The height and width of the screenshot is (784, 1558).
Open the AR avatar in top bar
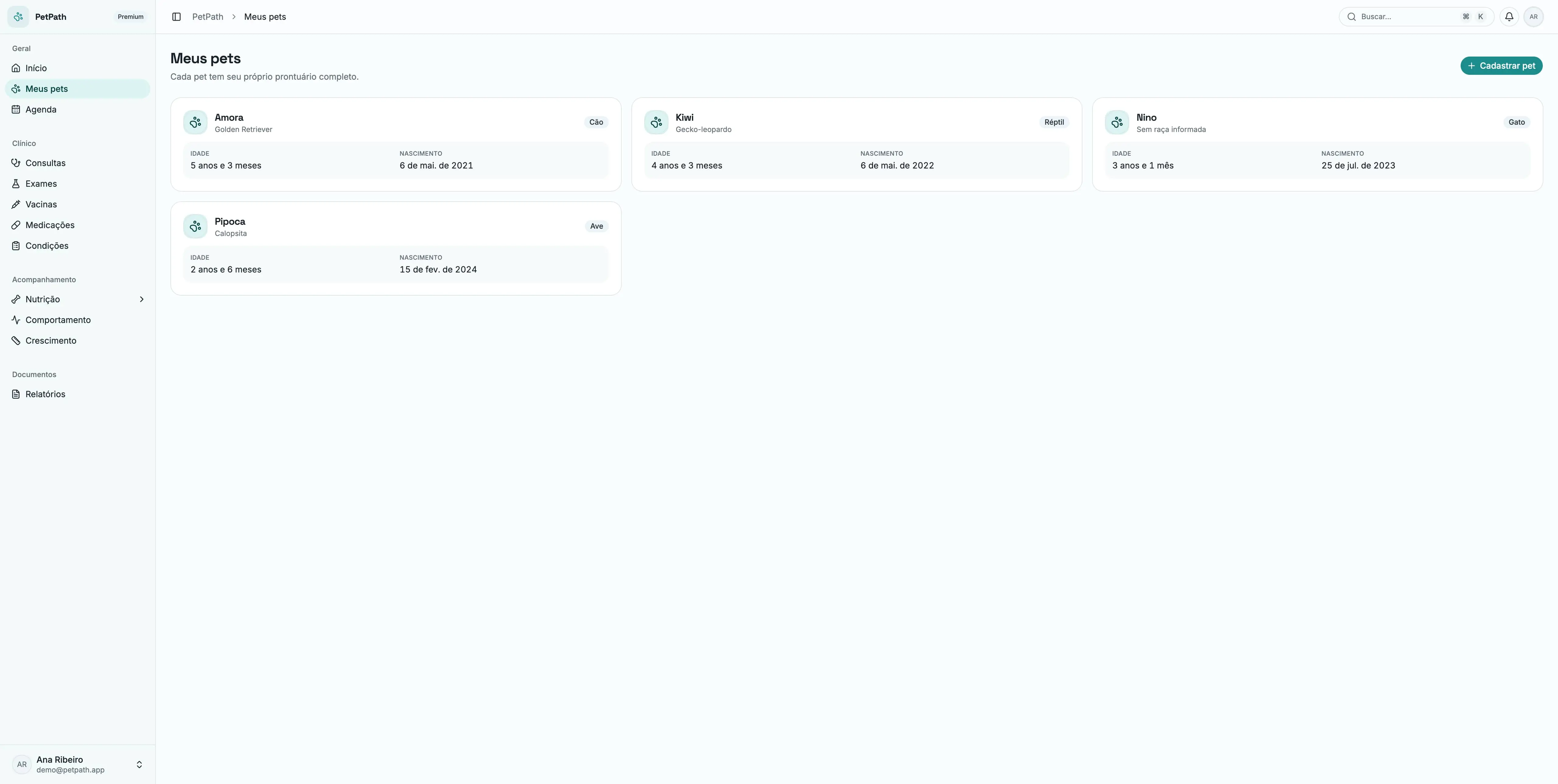pos(1533,17)
